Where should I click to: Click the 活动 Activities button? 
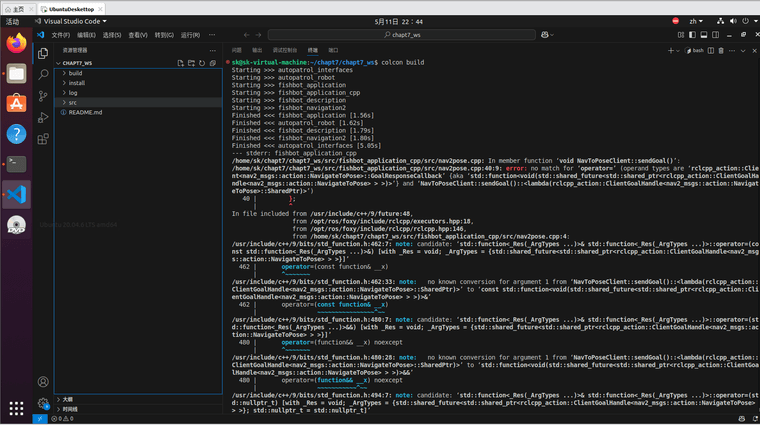[13, 21]
